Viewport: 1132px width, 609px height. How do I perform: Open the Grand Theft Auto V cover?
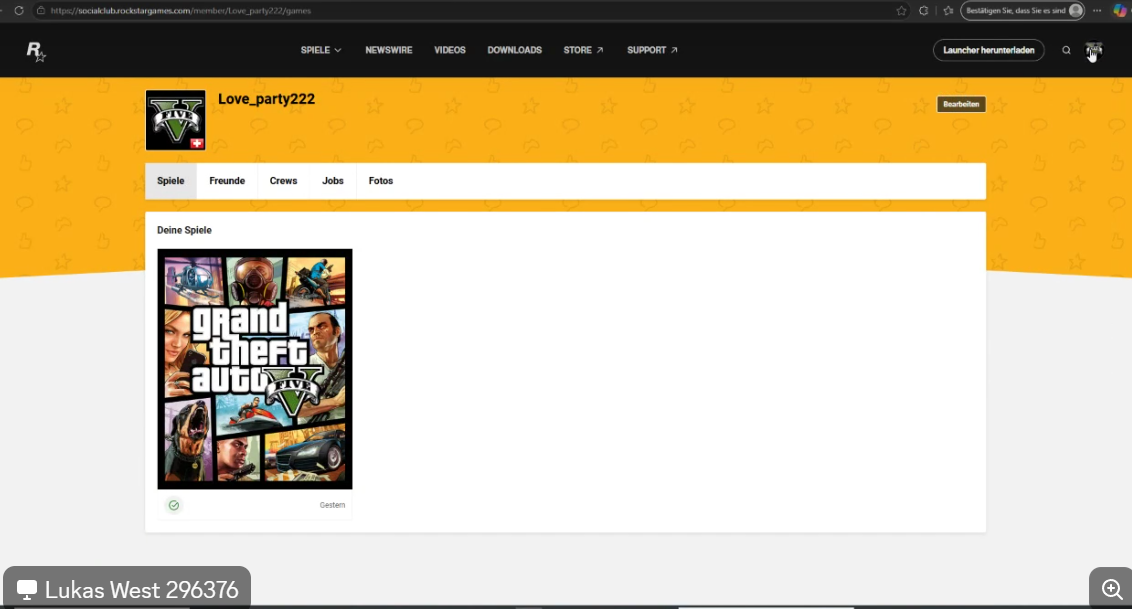pyautogui.click(x=255, y=369)
